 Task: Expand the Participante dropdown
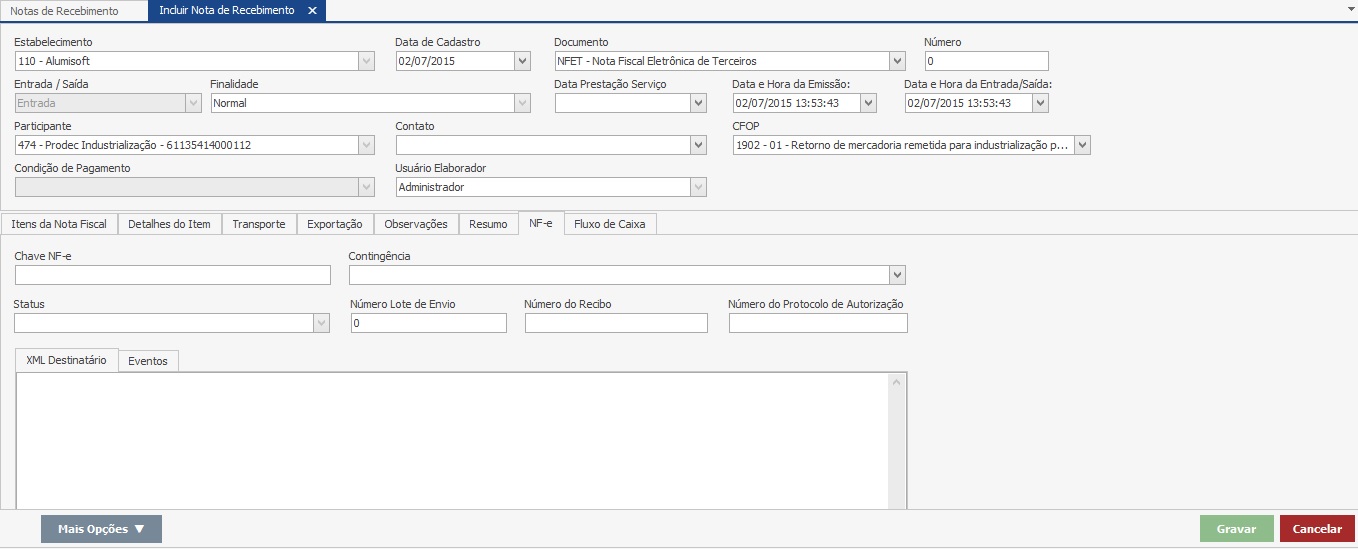367,145
